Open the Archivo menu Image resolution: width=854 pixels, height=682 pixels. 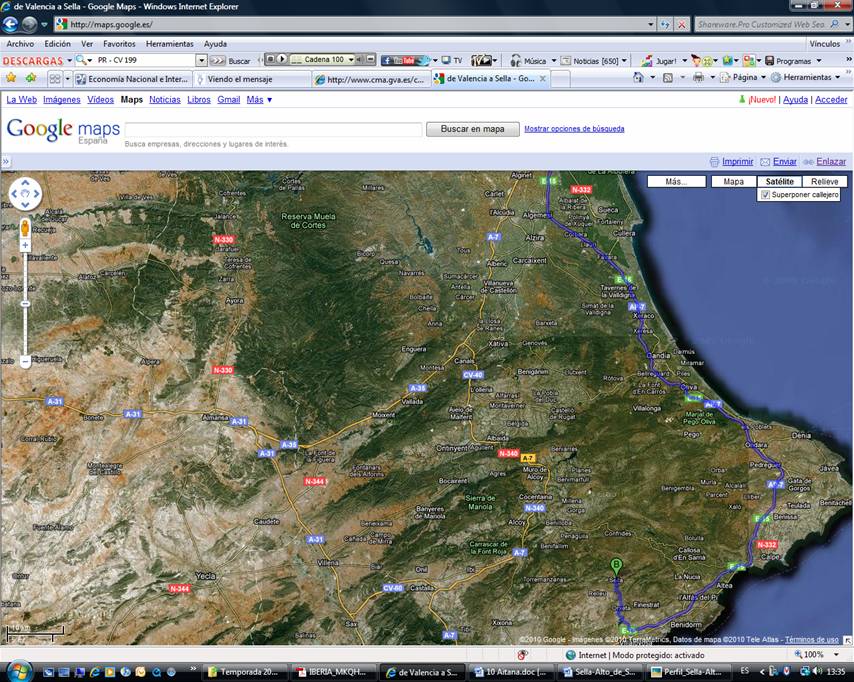click(20, 44)
